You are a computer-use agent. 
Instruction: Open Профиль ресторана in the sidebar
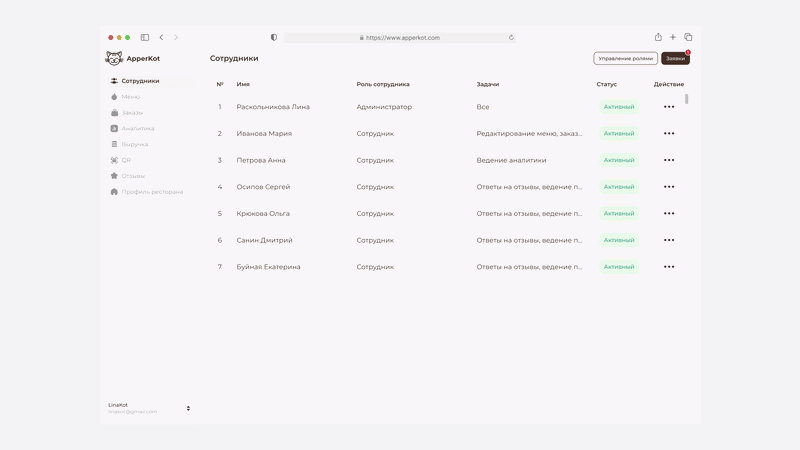[x=147, y=192]
